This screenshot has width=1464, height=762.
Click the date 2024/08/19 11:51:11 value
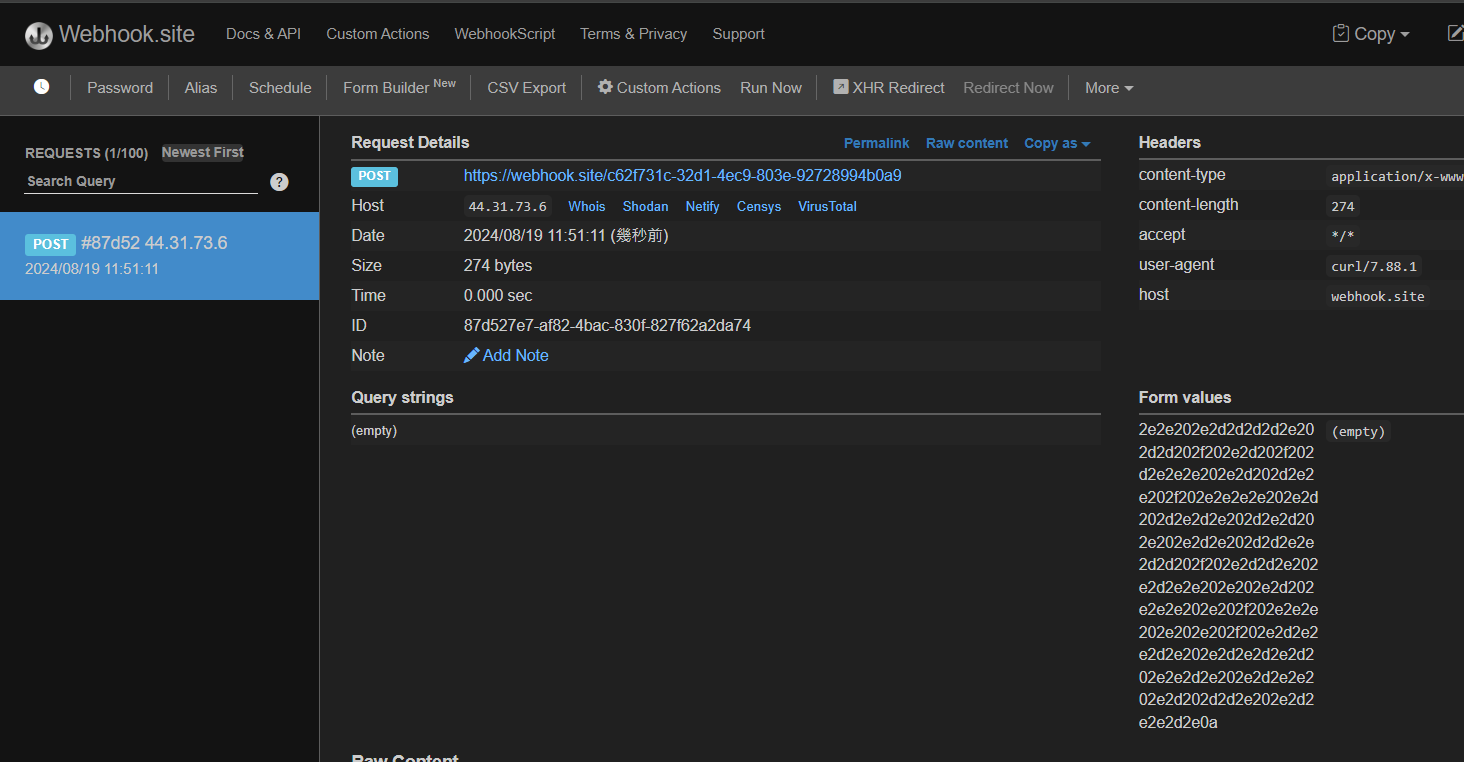click(566, 236)
